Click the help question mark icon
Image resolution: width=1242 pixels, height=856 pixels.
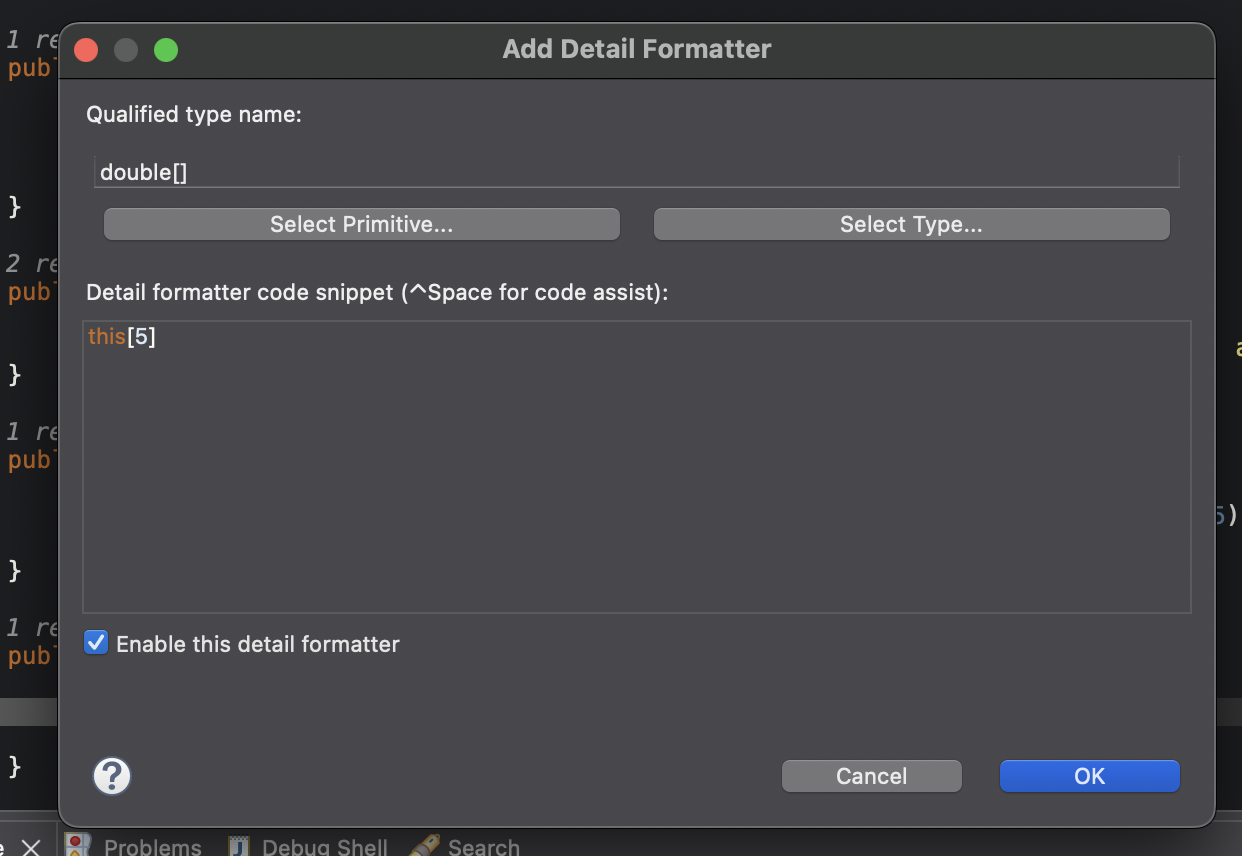coord(111,776)
